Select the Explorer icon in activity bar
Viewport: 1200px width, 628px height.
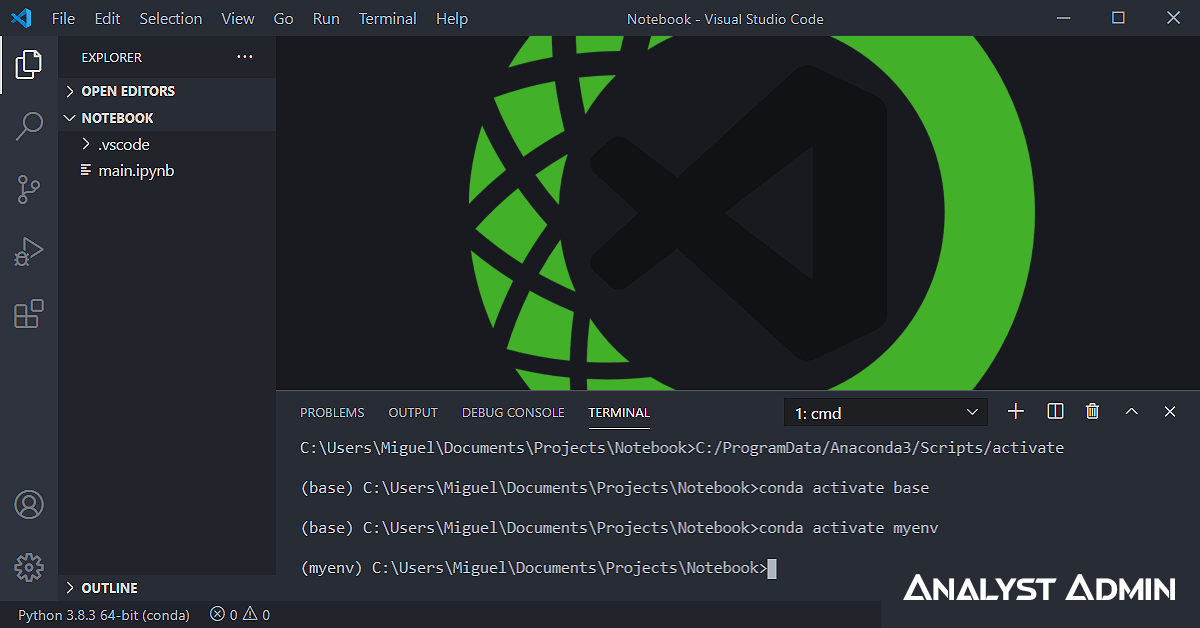pos(29,63)
